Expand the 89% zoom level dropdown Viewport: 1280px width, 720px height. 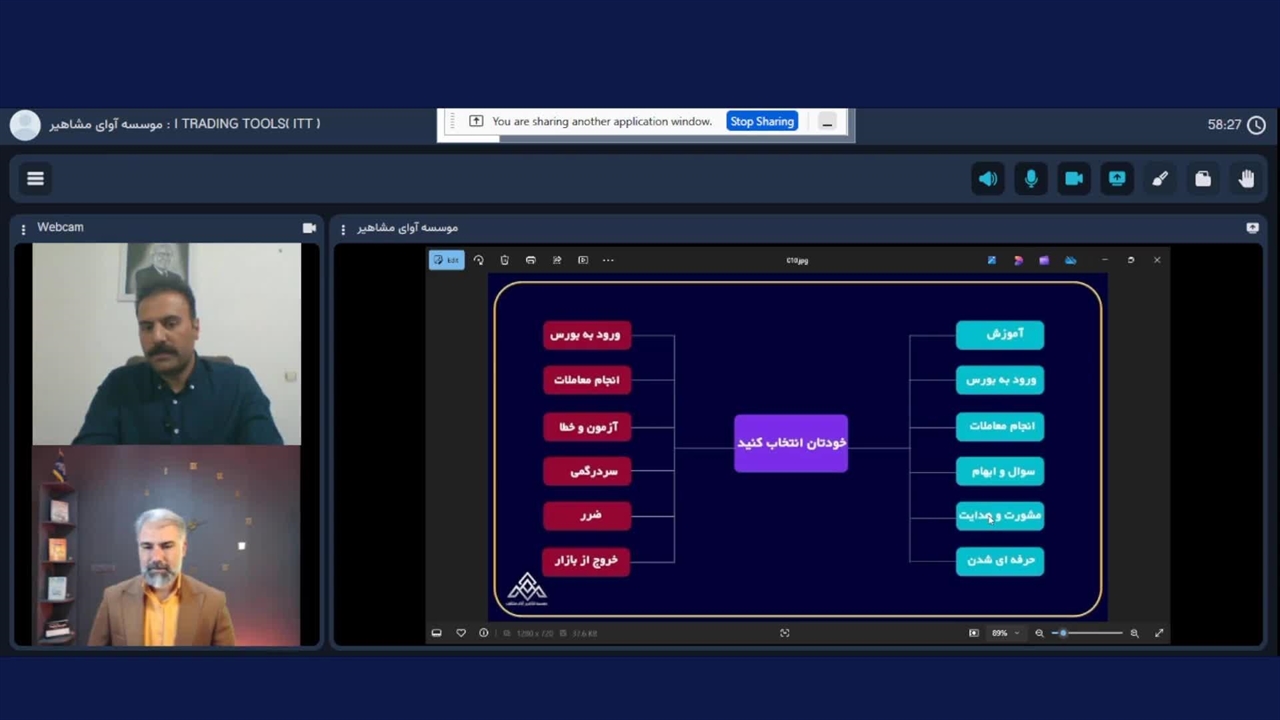(x=1004, y=633)
